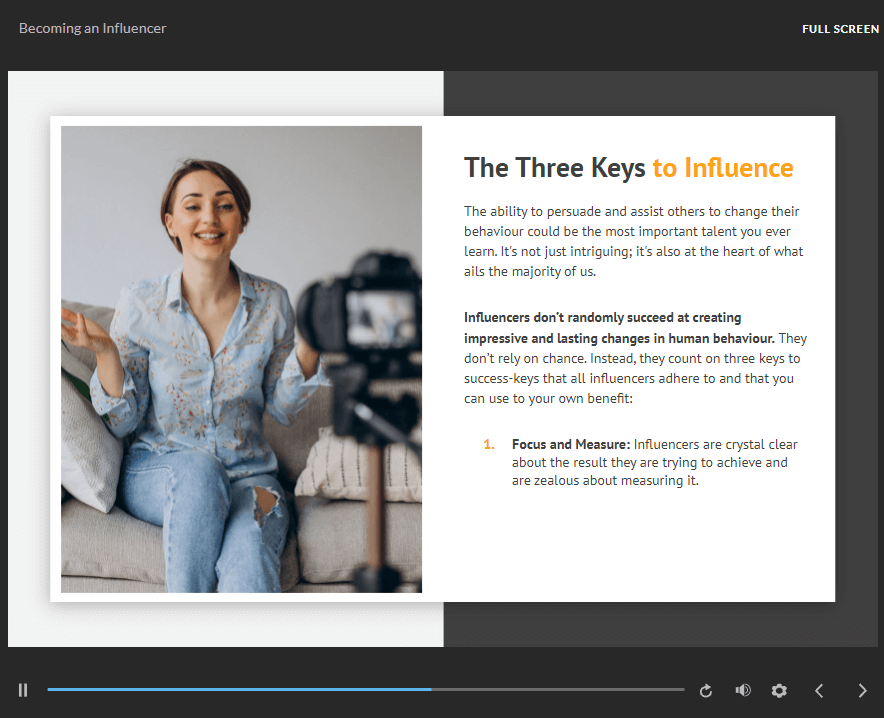Viewport: 884px width, 718px height.
Task: Click the course title 'Becoming an Influencer'
Action: click(x=93, y=29)
